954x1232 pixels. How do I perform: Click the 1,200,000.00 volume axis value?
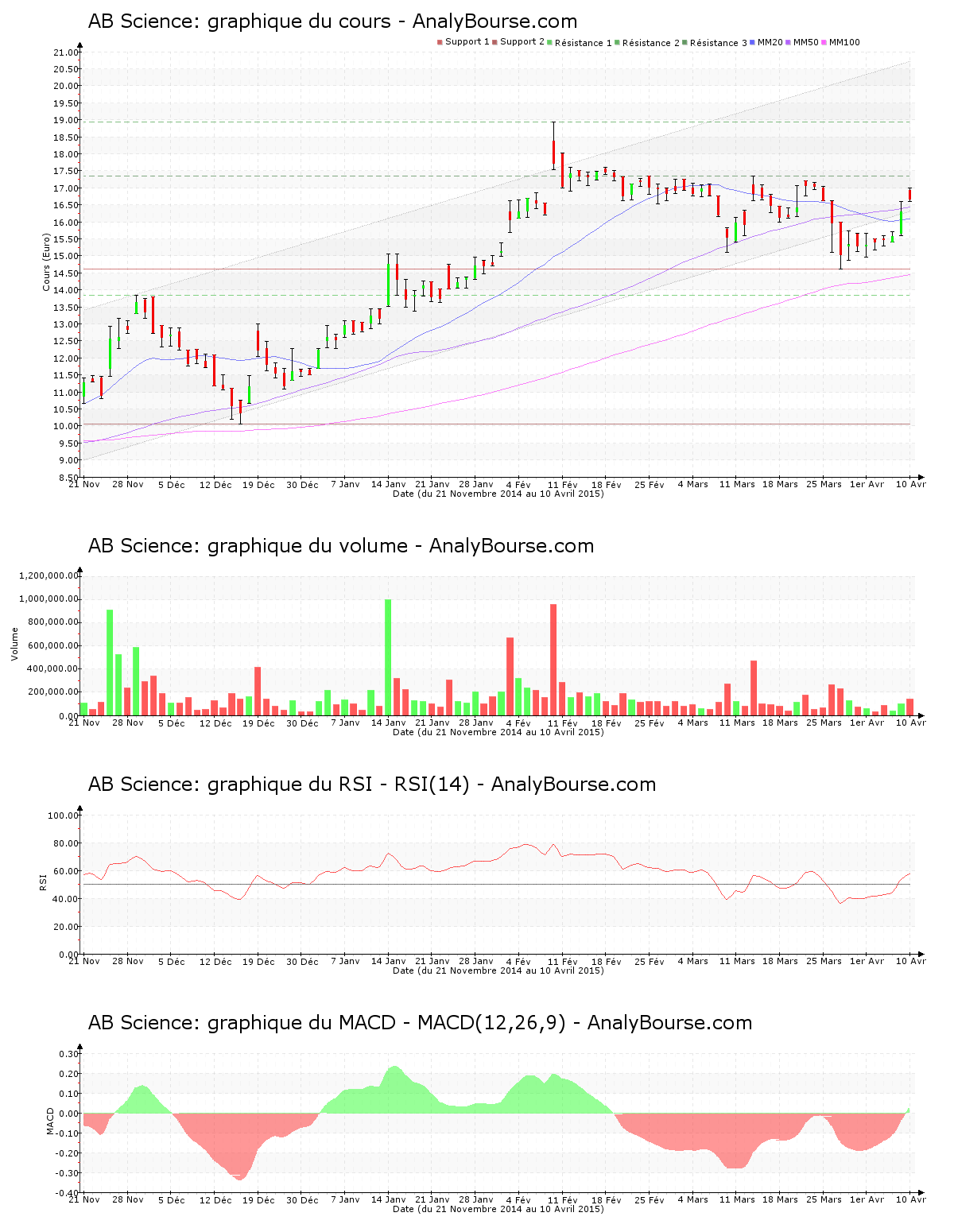(49, 576)
